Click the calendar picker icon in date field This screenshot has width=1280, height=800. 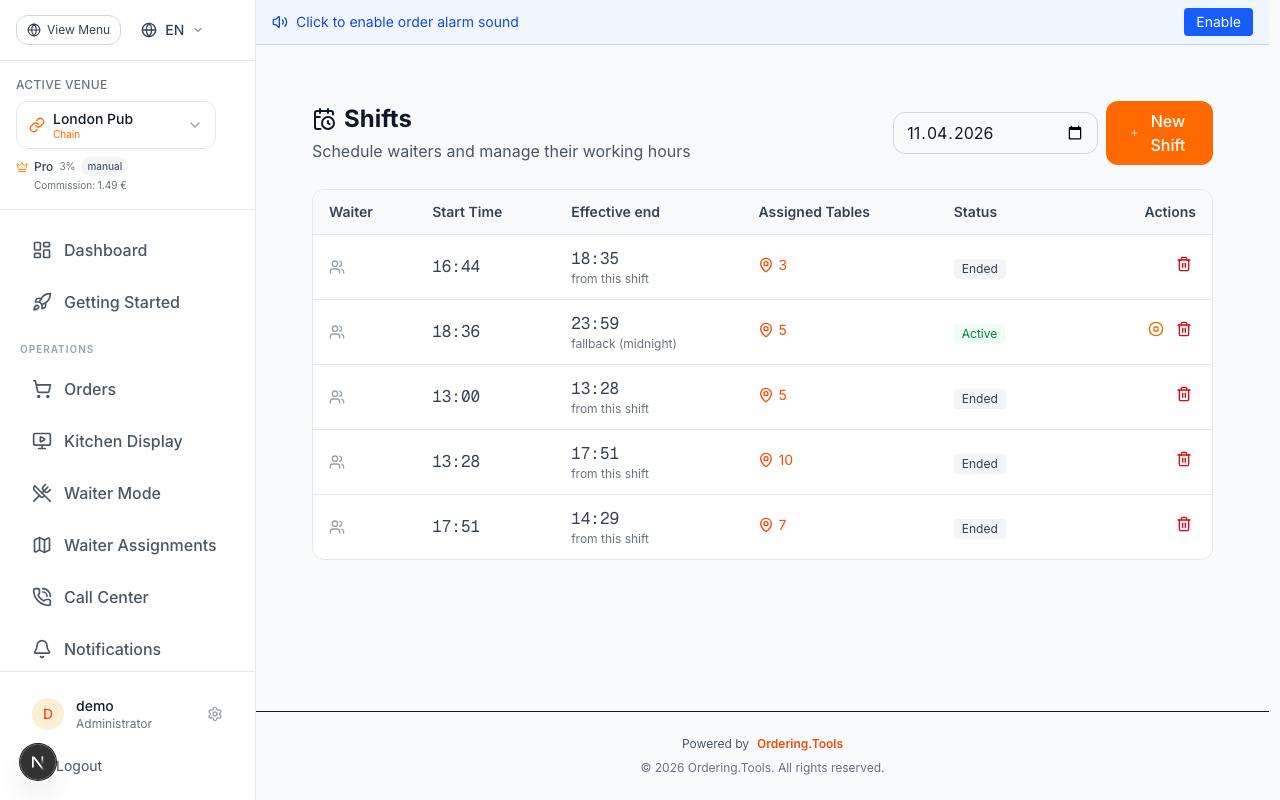coord(1075,133)
